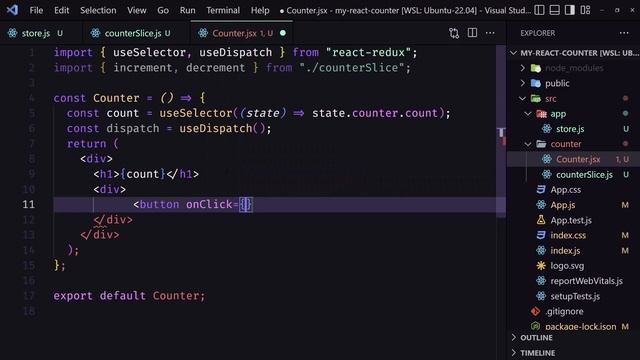This screenshot has width=640, height=360.
Task: Open the View menu
Action: point(136,10)
